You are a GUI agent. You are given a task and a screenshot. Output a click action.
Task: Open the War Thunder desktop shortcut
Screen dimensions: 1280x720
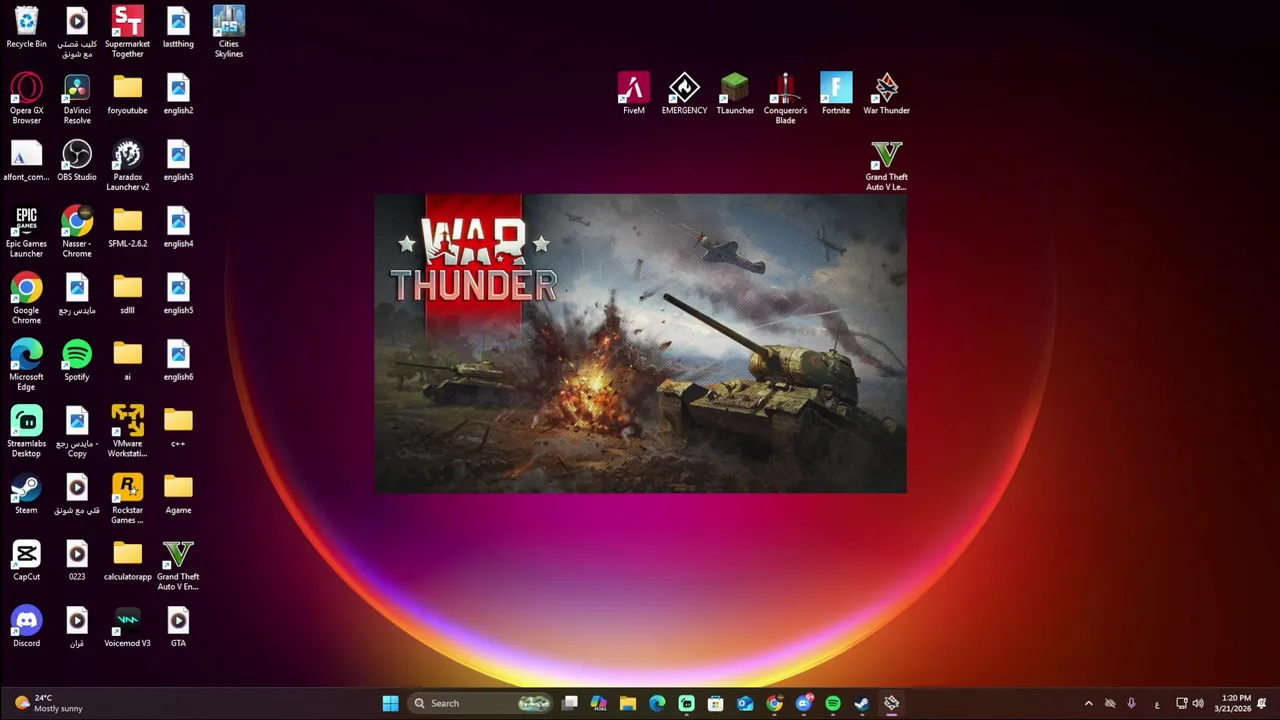pos(886,94)
